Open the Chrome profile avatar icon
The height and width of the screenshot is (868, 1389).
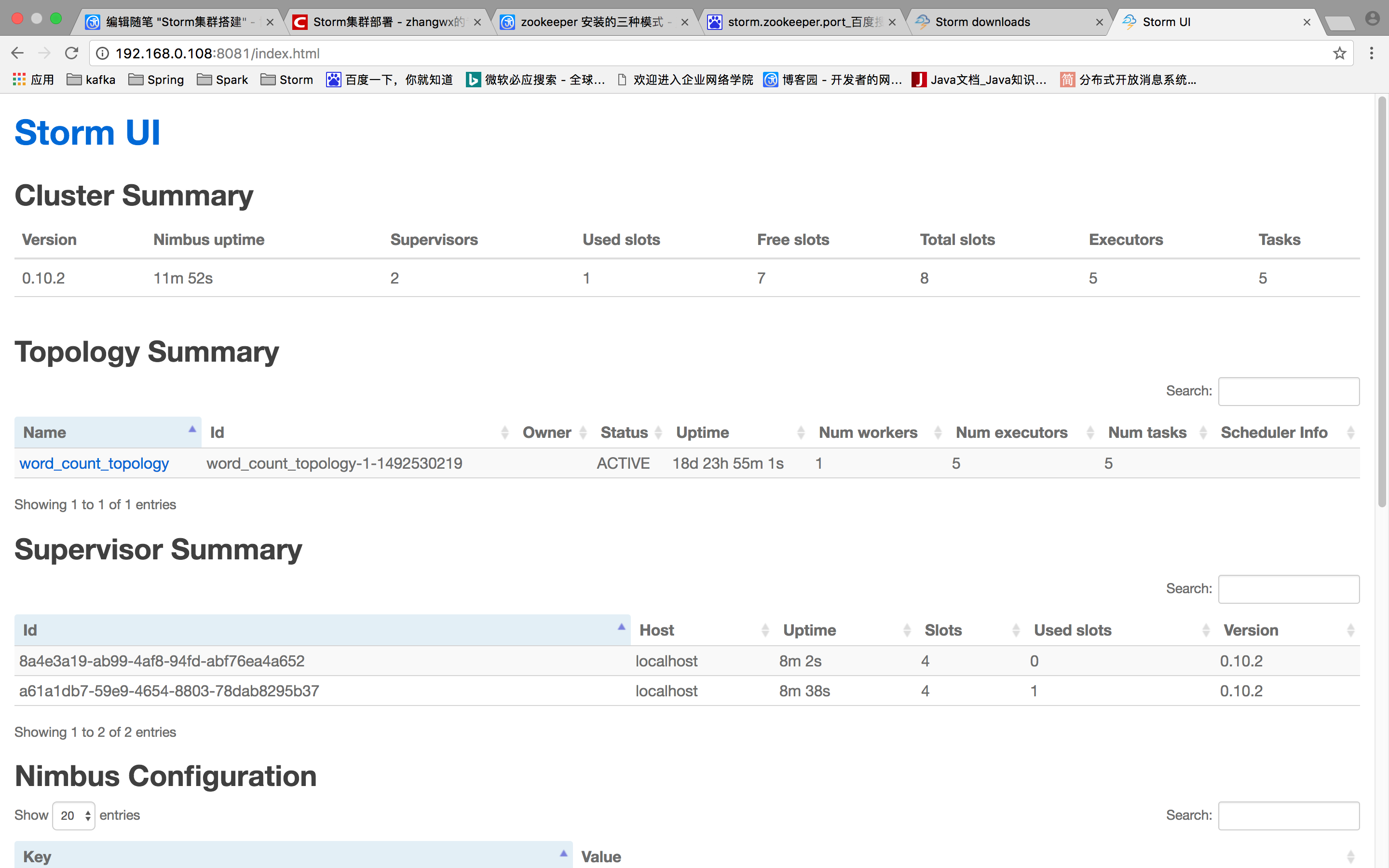[x=1372, y=19]
